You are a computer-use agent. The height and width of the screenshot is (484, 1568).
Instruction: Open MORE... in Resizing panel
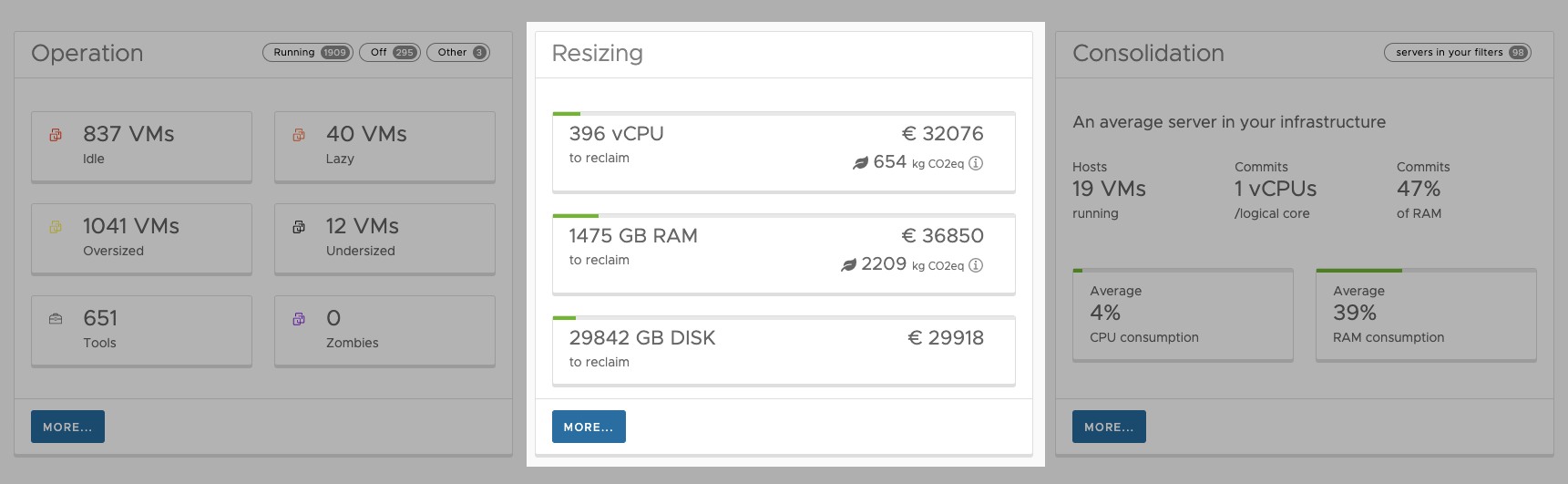tap(589, 427)
